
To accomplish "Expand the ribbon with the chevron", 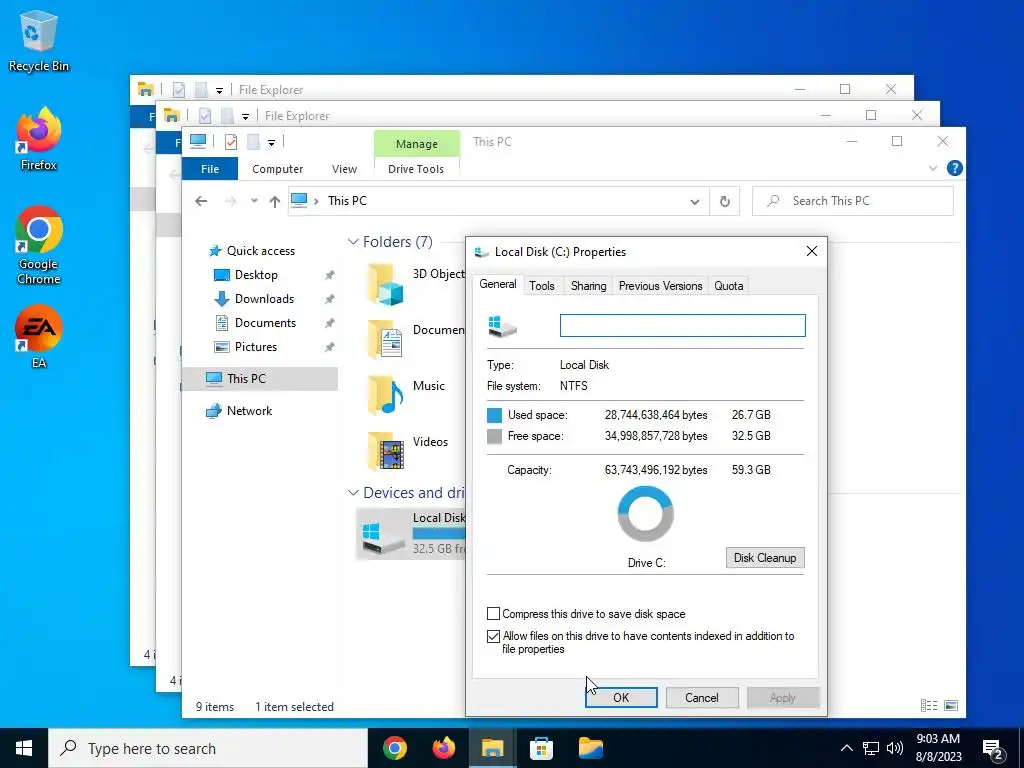I will pyautogui.click(x=933, y=168).
